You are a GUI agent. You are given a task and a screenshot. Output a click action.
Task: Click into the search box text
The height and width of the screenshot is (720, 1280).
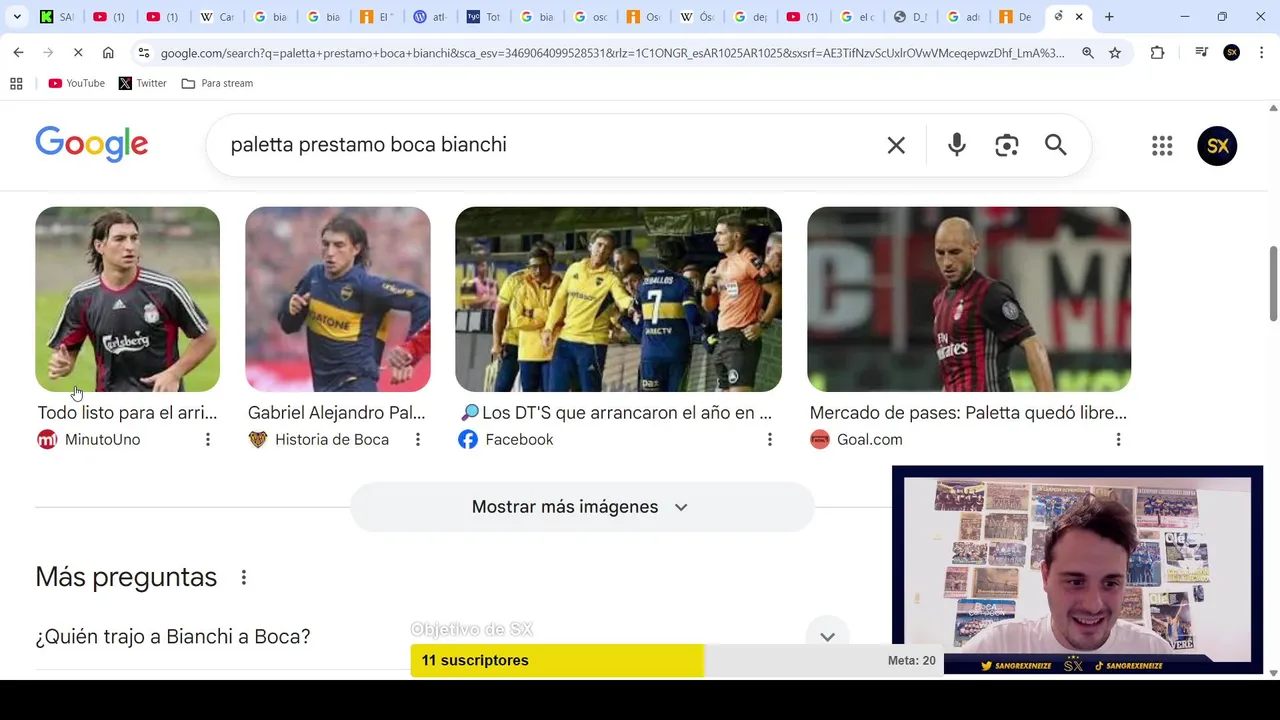(368, 145)
